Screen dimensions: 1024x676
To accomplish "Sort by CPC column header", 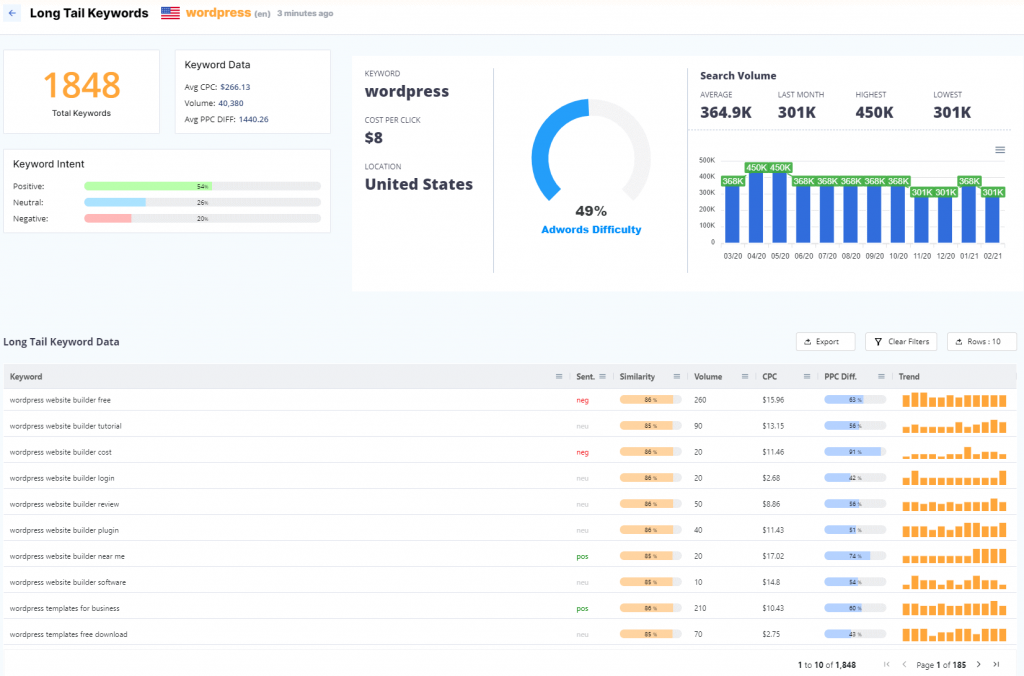I will [770, 377].
